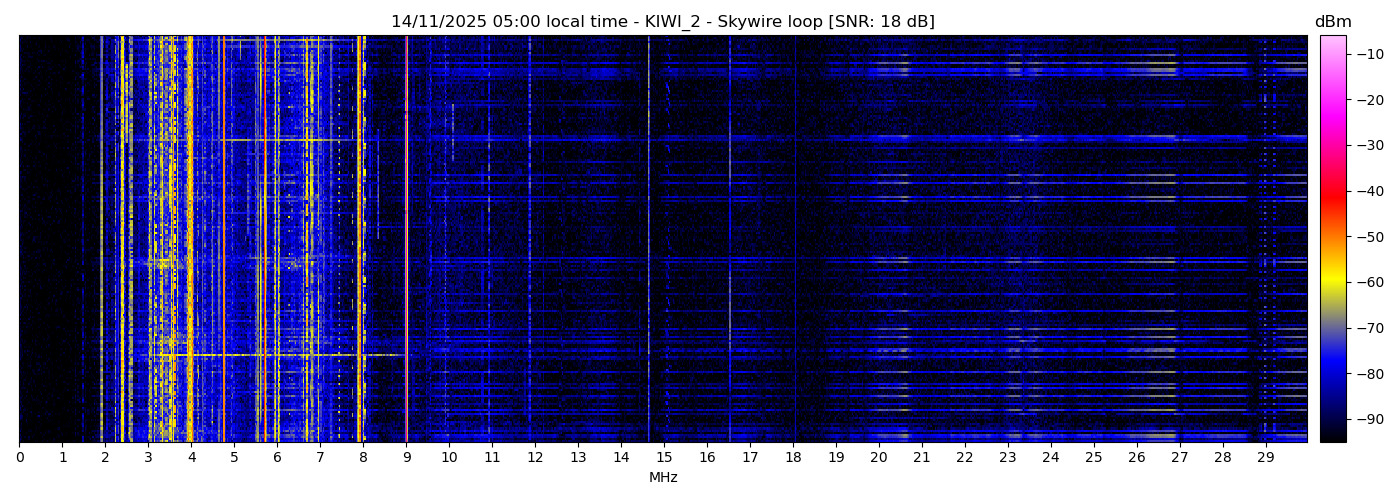This screenshot has height=500, width=1400.
Task: Click the 0 MHz tick label
Action: pyautogui.click(x=19, y=458)
